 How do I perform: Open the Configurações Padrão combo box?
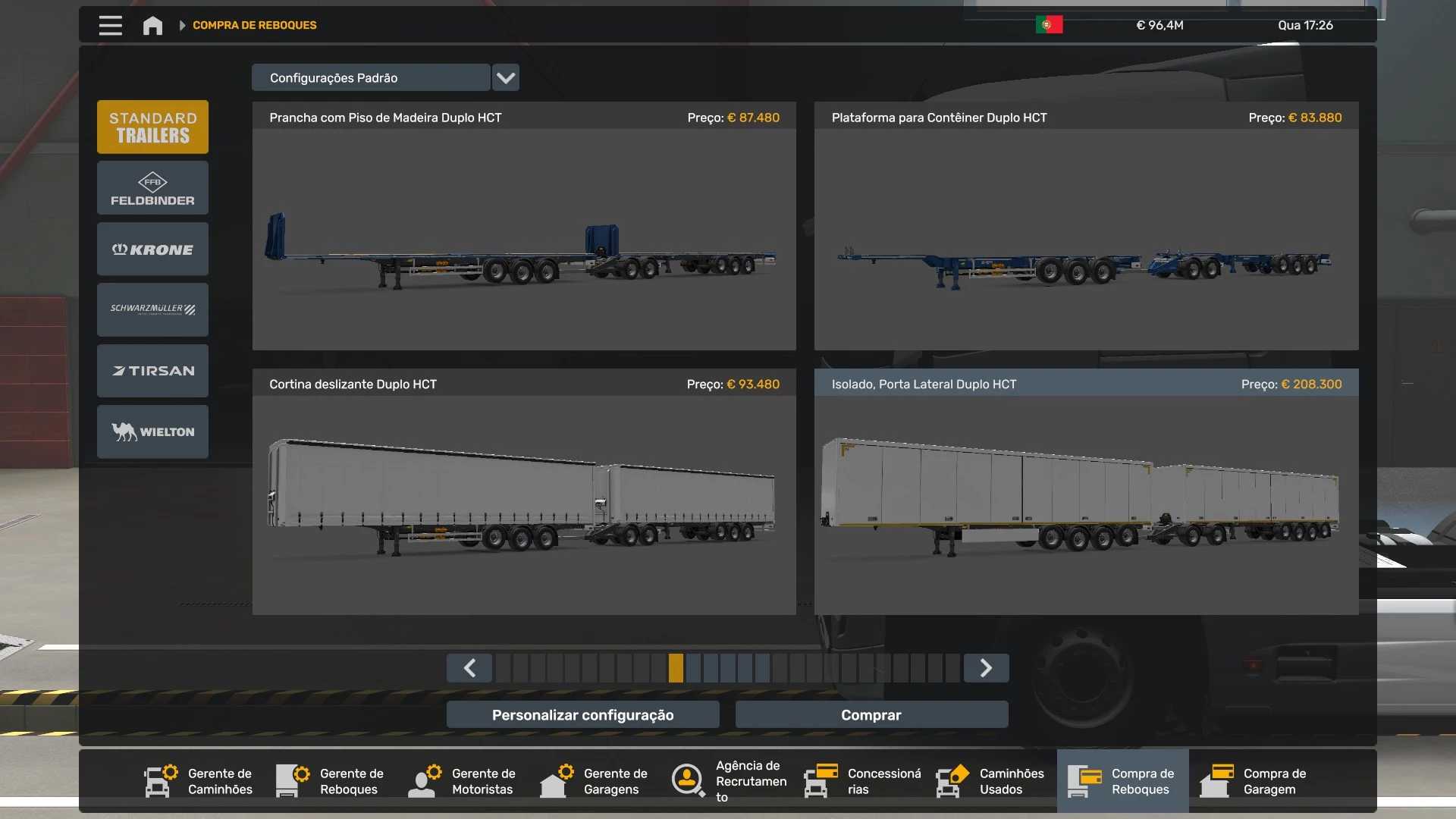[x=371, y=77]
